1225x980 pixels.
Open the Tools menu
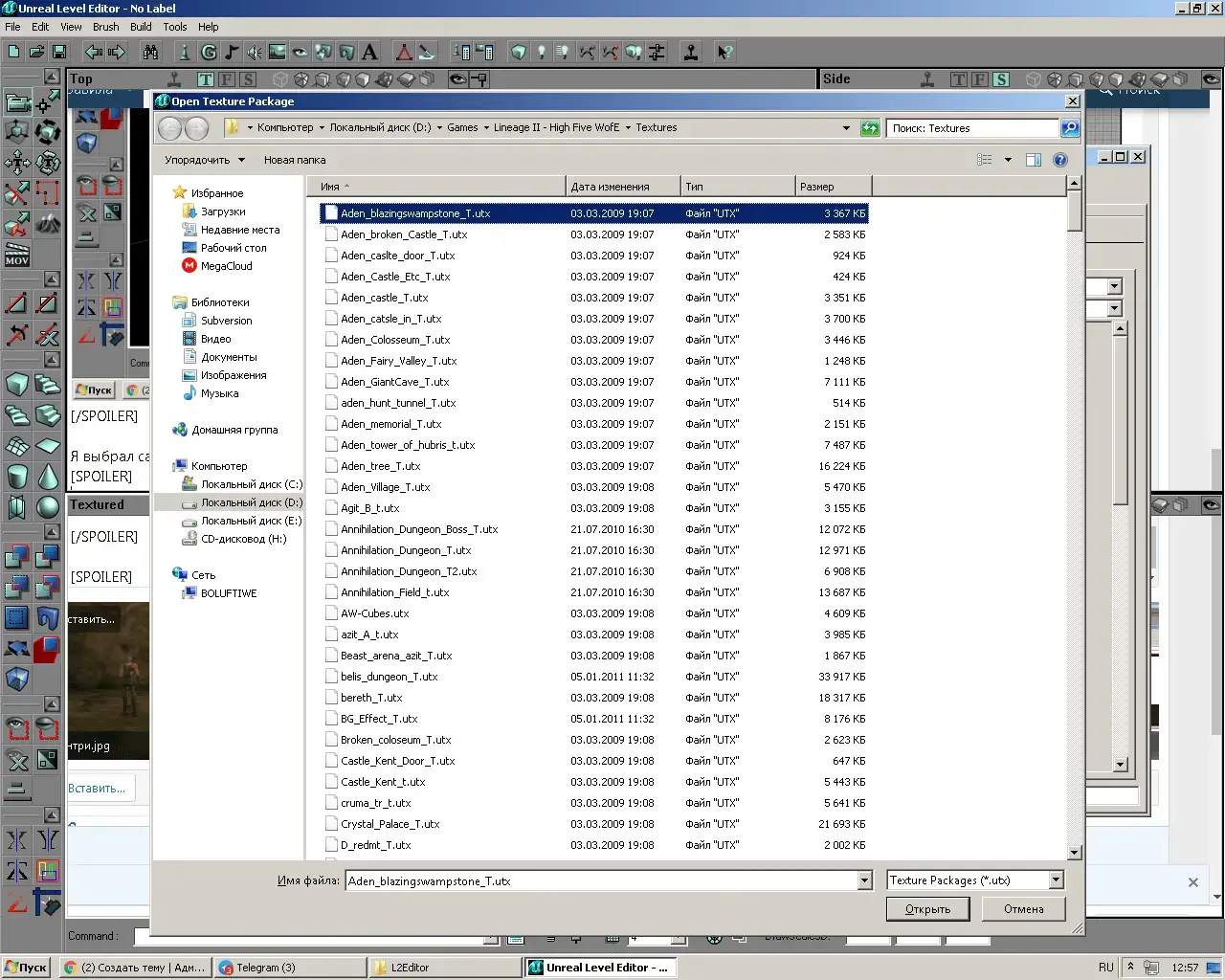175,27
